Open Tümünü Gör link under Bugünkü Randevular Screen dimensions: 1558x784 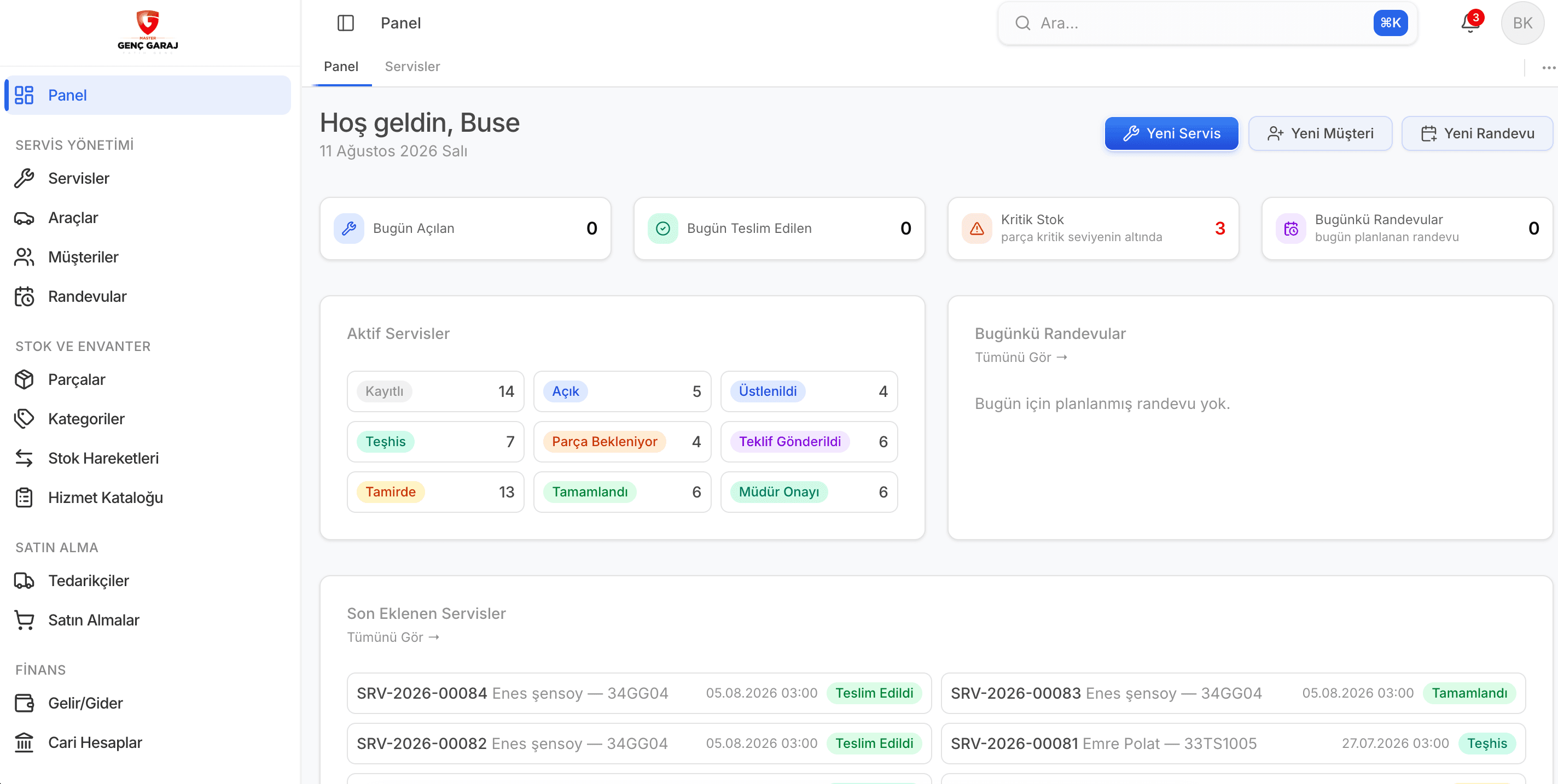[1021, 357]
